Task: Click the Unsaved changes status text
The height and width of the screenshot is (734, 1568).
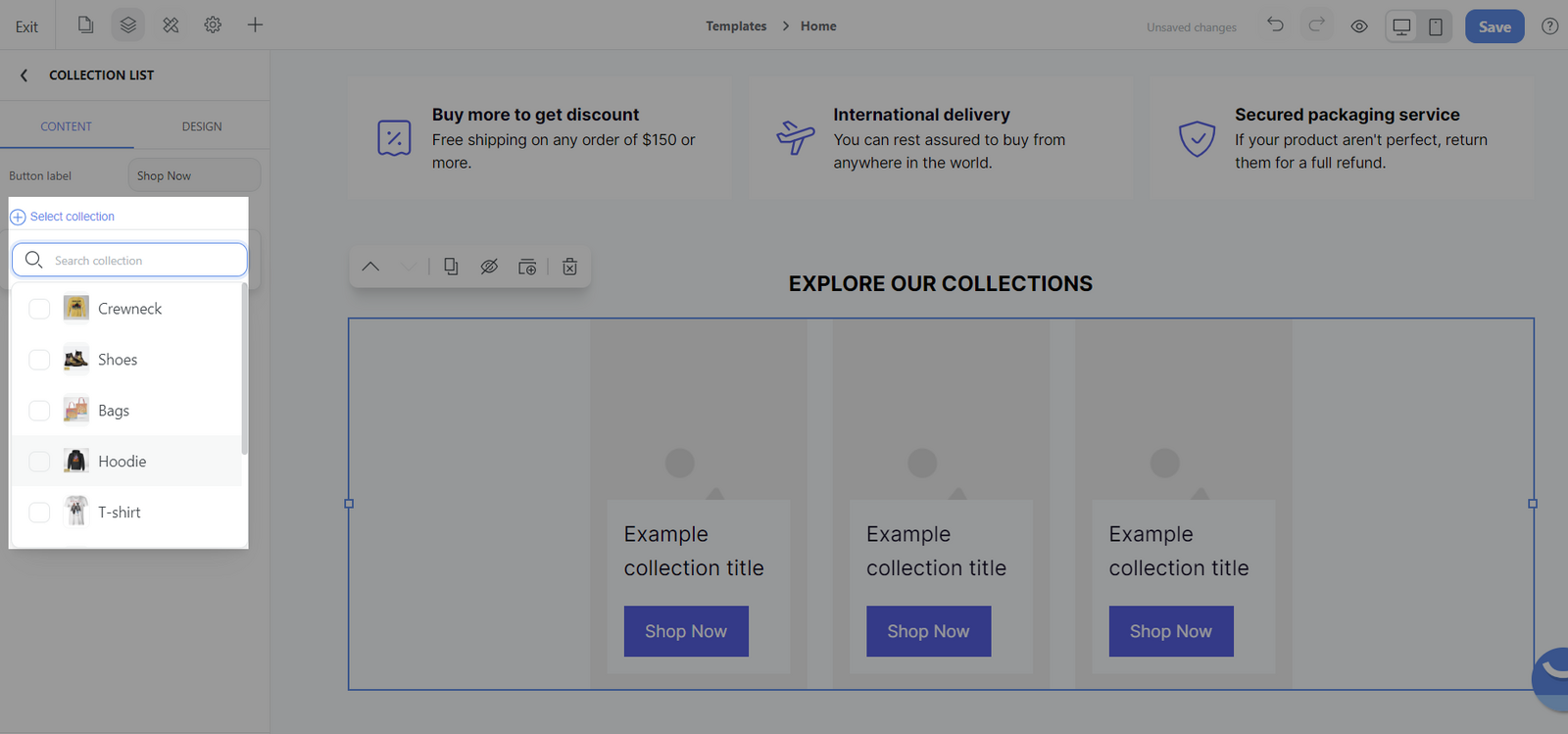Action: 1191,27
